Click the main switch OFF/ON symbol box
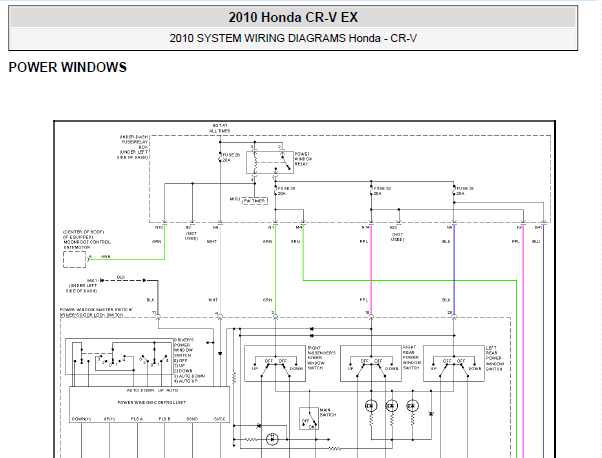 click(309, 418)
